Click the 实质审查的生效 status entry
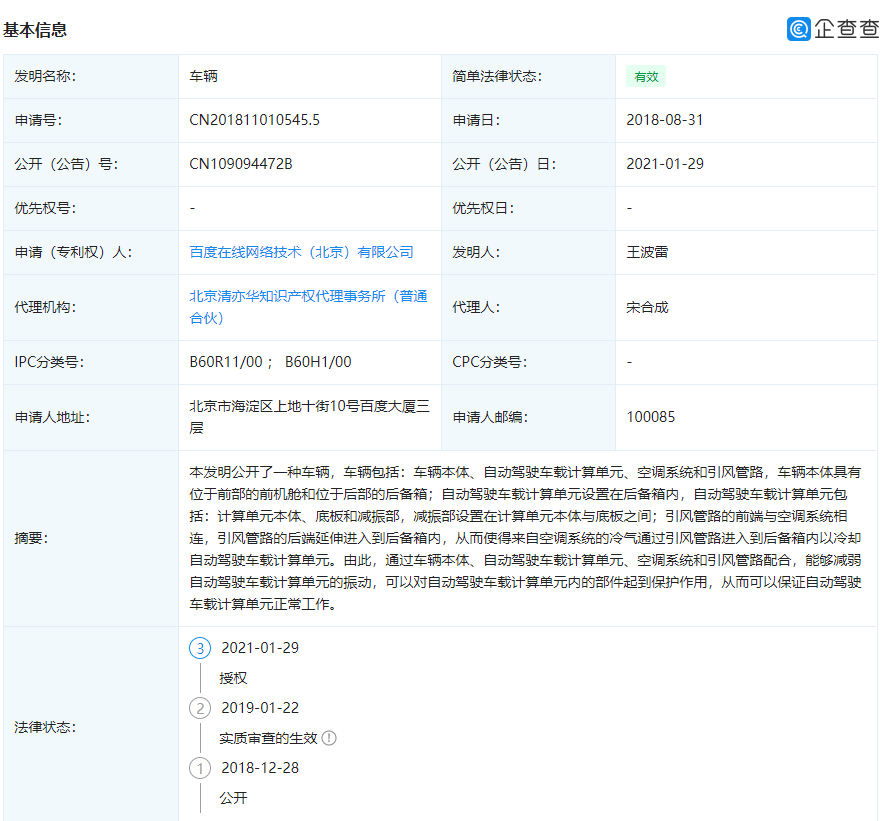Image resolution: width=890 pixels, height=821 pixels. click(268, 738)
